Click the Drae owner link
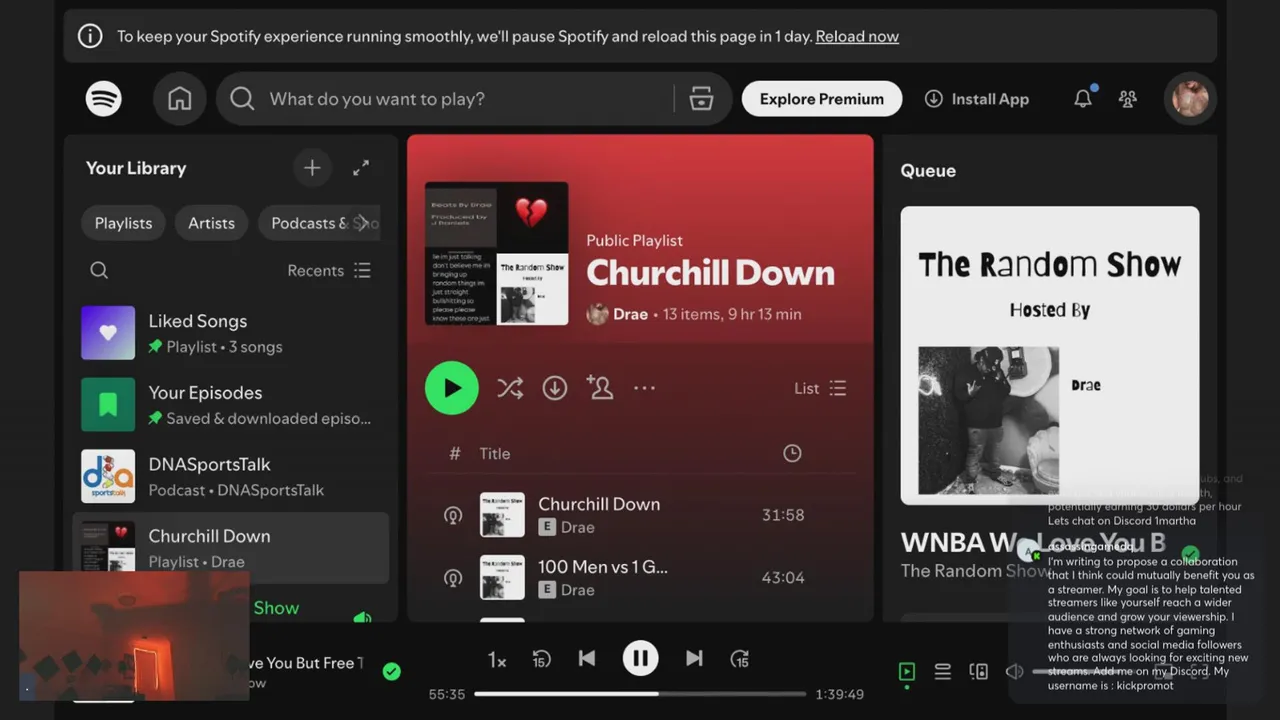 (x=630, y=314)
